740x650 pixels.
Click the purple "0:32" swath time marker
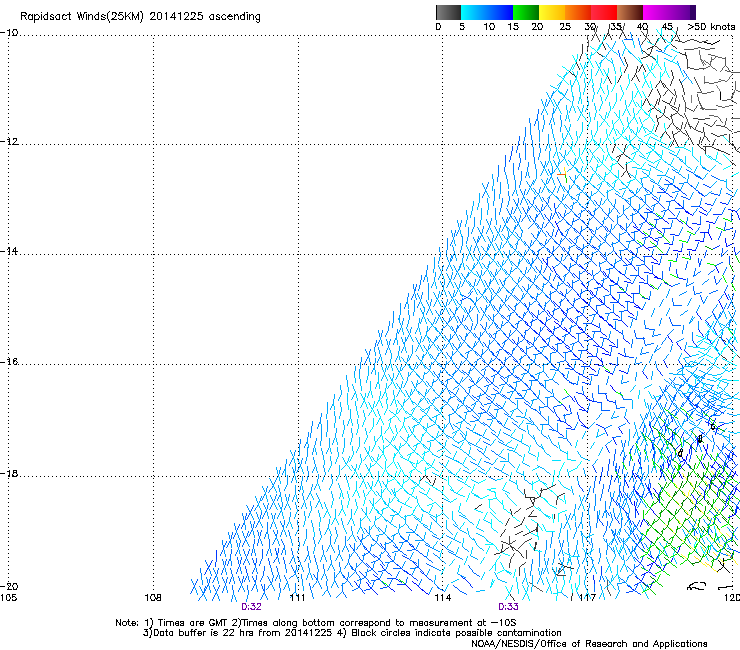tap(251, 607)
